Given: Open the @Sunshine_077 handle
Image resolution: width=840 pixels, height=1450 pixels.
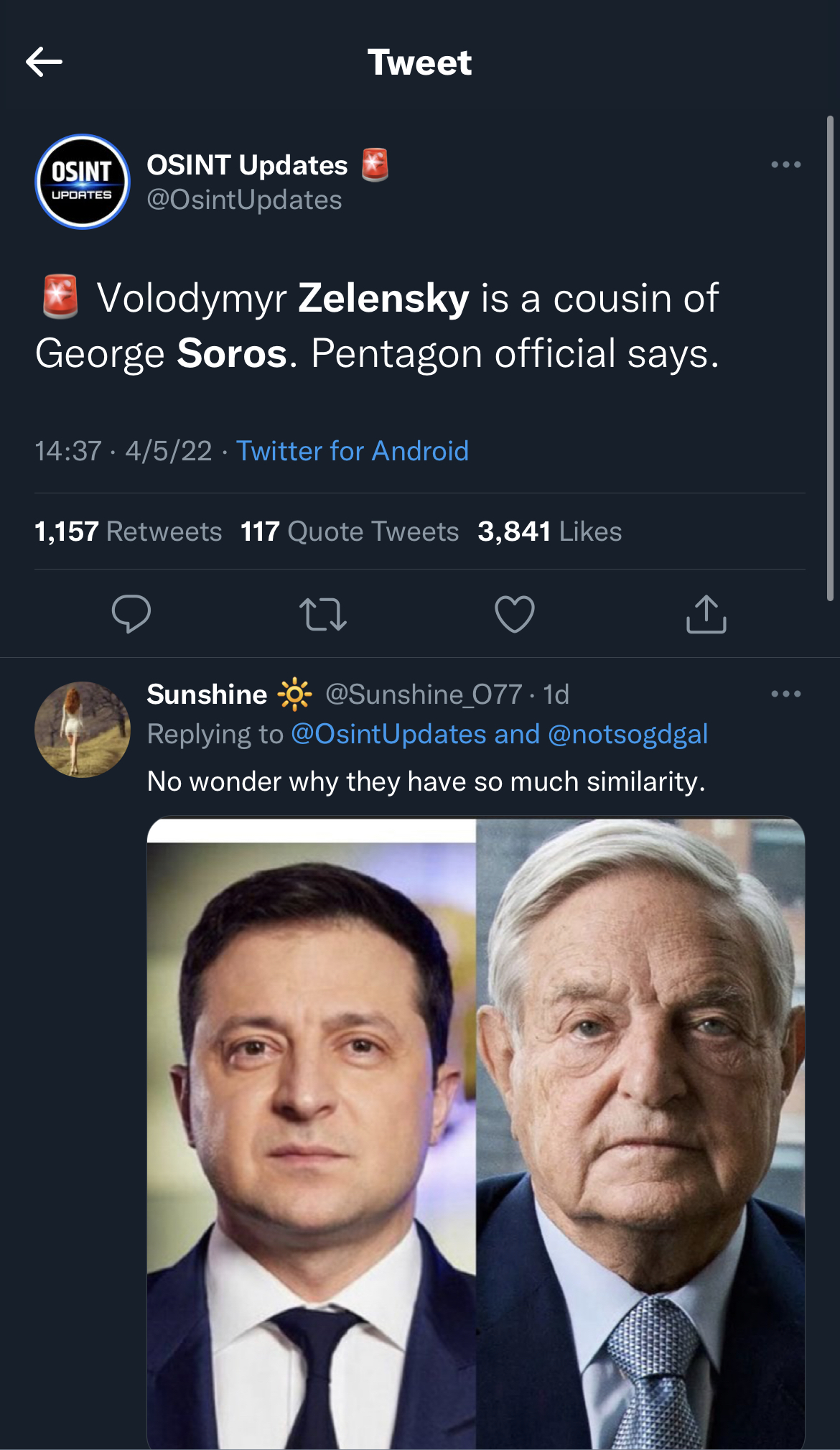Looking at the screenshot, I should click(x=424, y=694).
